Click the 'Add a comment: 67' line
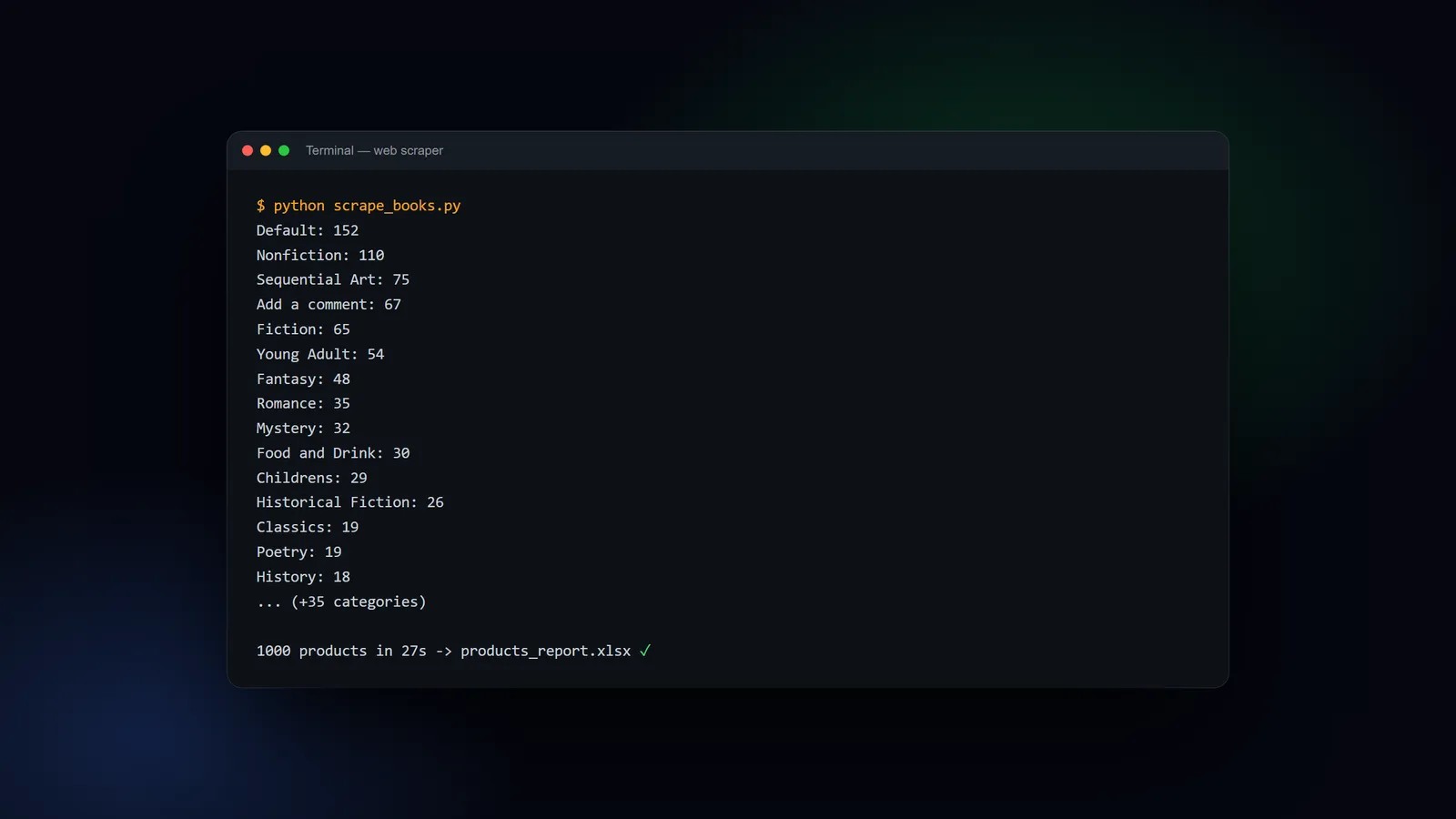This screenshot has height=819, width=1456. tap(329, 304)
